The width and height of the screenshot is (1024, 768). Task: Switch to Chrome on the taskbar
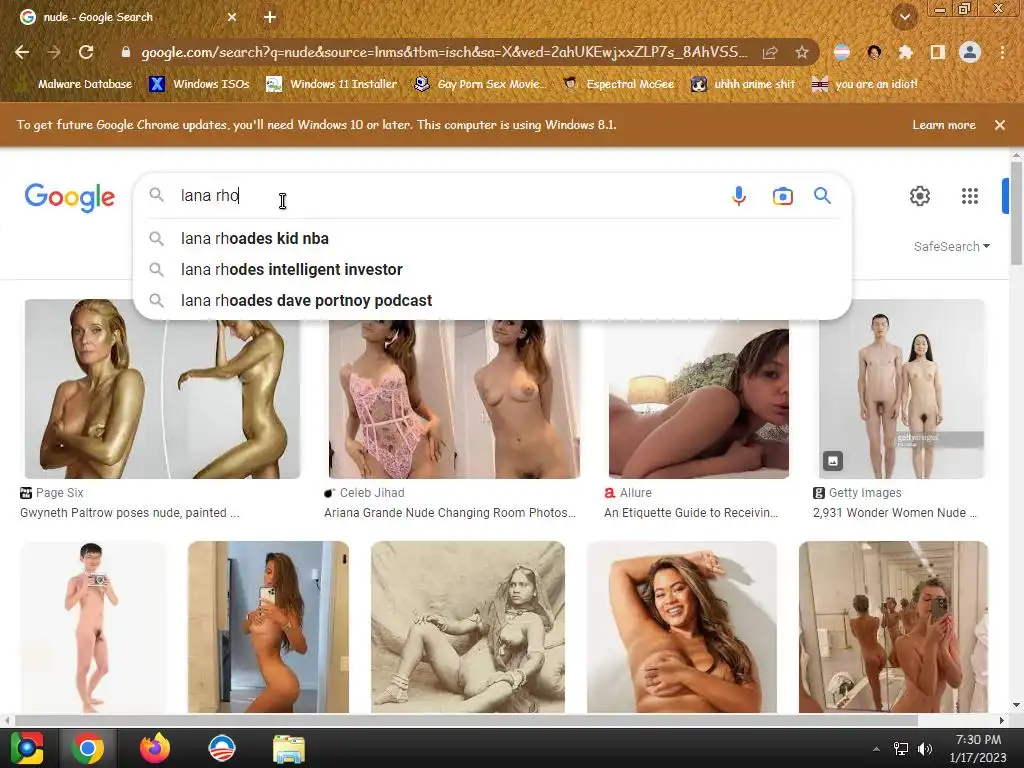[88, 748]
